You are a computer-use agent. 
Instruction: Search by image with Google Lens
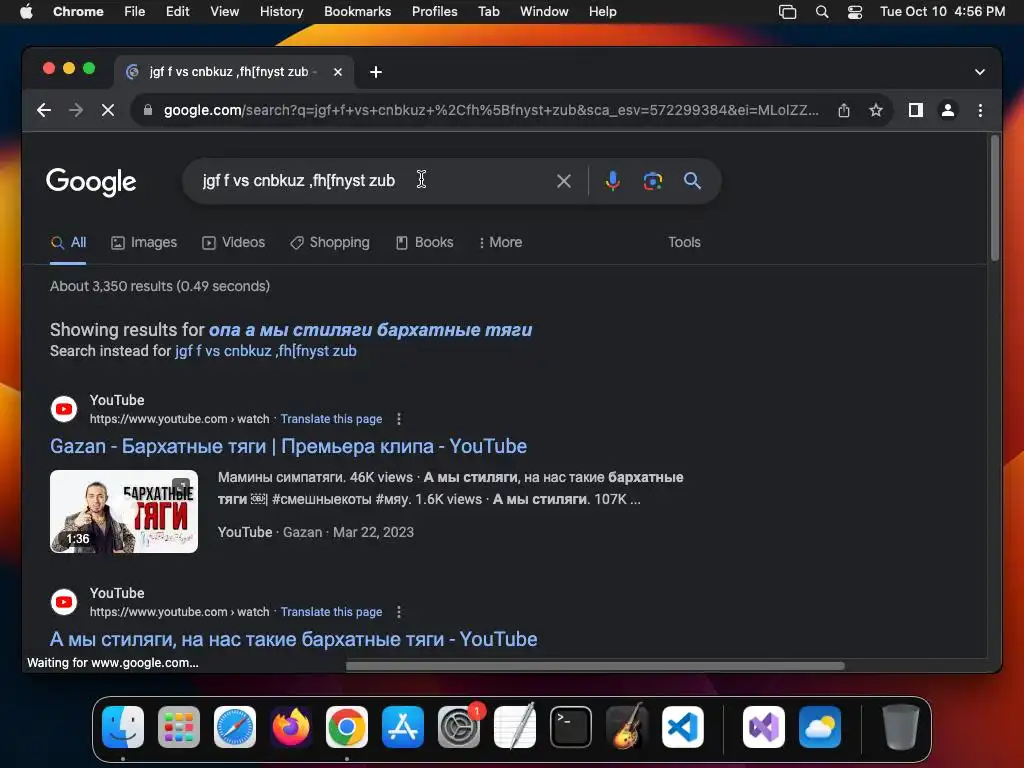click(x=652, y=181)
